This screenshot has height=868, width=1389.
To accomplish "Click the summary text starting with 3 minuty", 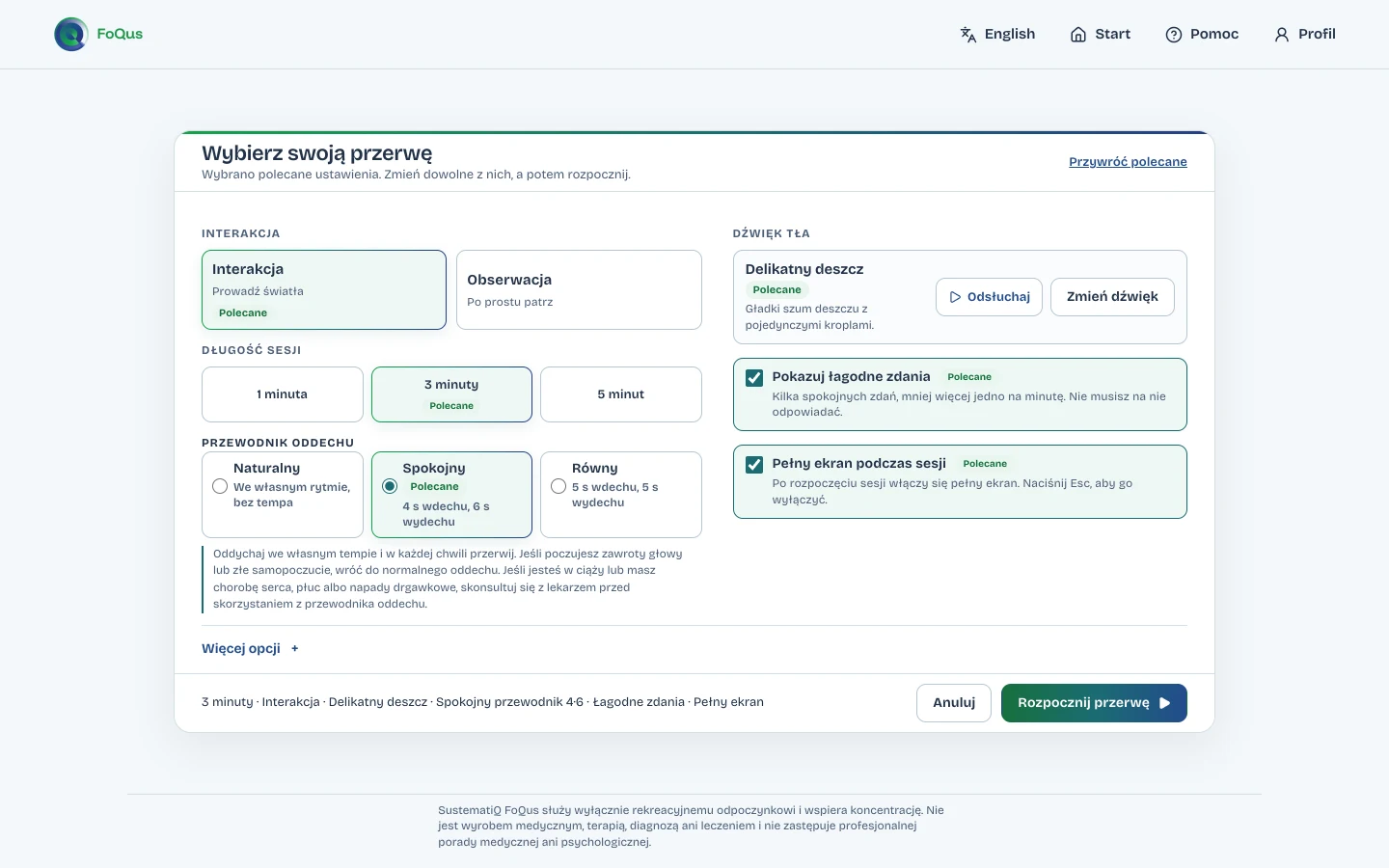I will coord(482,702).
